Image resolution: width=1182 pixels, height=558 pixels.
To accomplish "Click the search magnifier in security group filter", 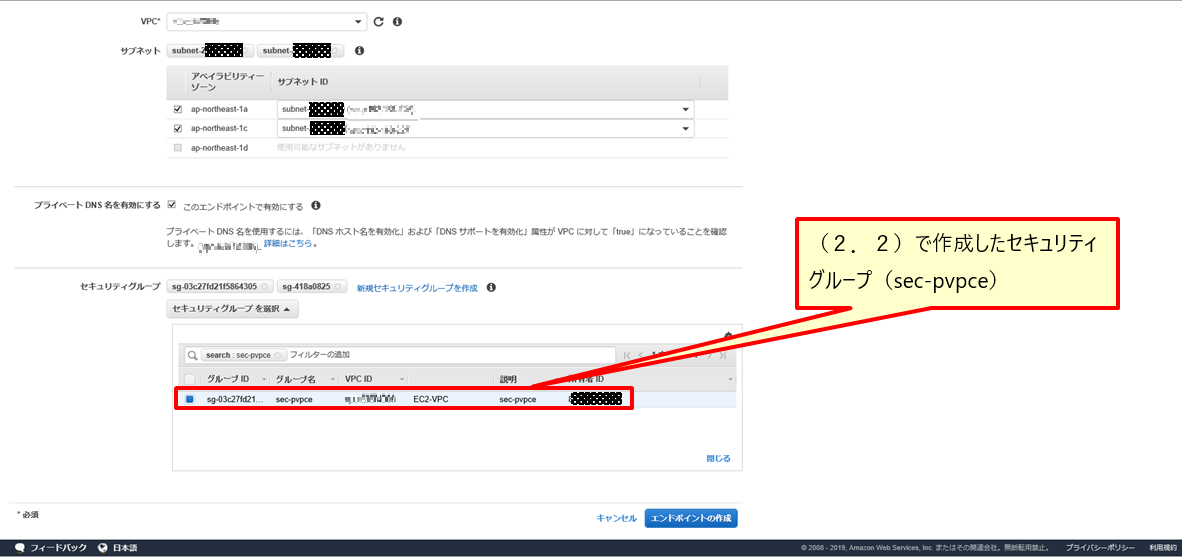I will tap(191, 355).
